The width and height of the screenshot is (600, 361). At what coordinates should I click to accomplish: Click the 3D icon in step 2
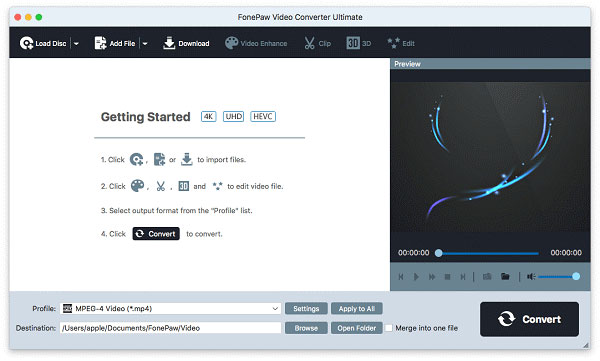[184, 186]
